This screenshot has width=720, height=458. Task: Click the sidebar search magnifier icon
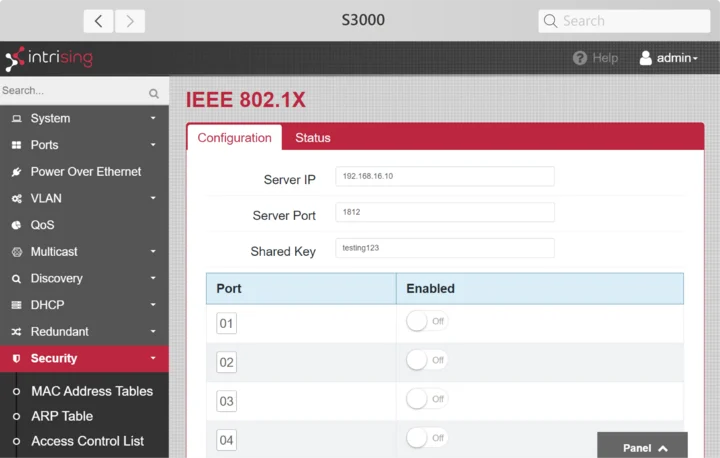click(154, 94)
